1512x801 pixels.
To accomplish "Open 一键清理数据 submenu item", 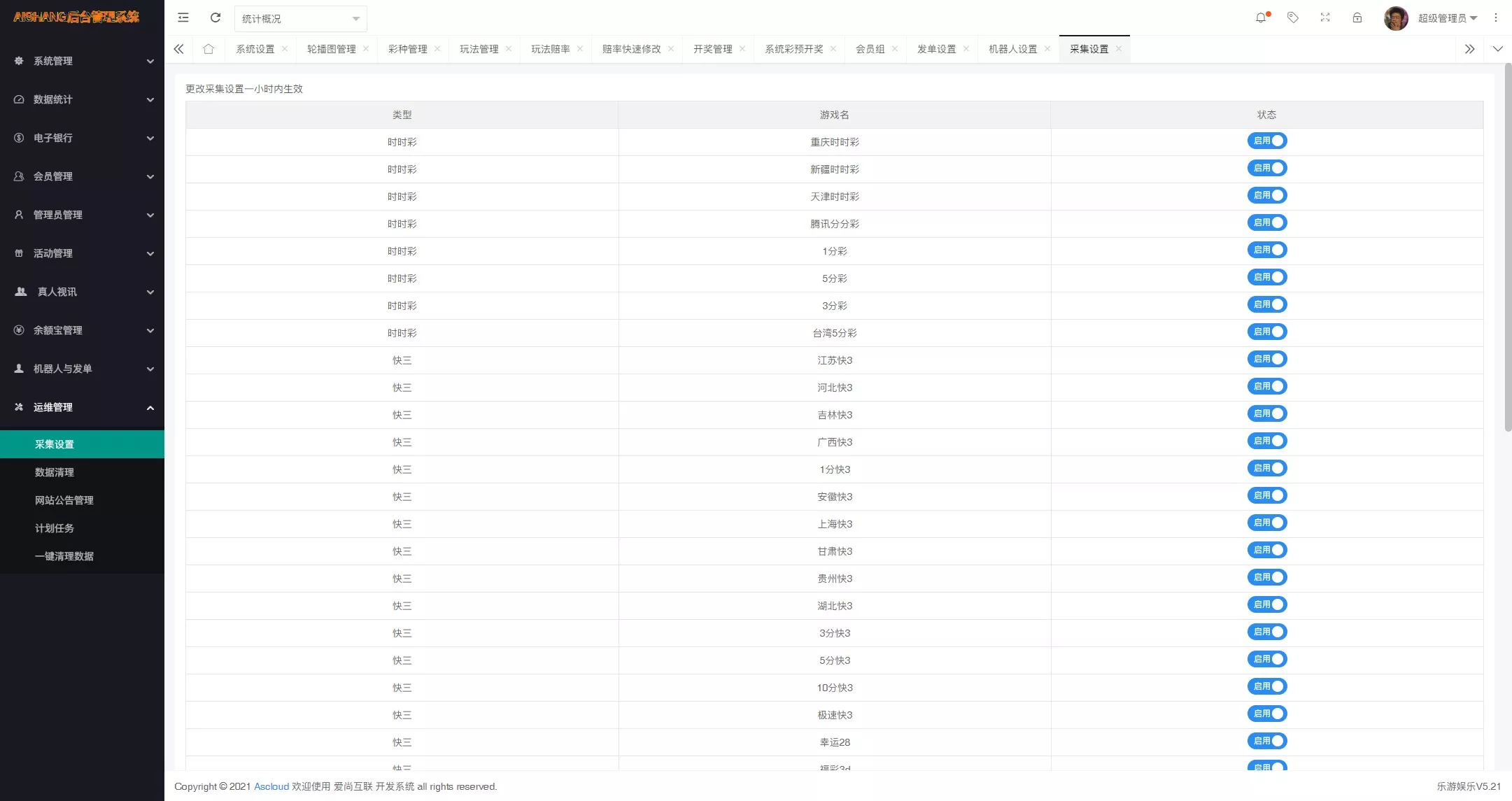I will point(82,556).
